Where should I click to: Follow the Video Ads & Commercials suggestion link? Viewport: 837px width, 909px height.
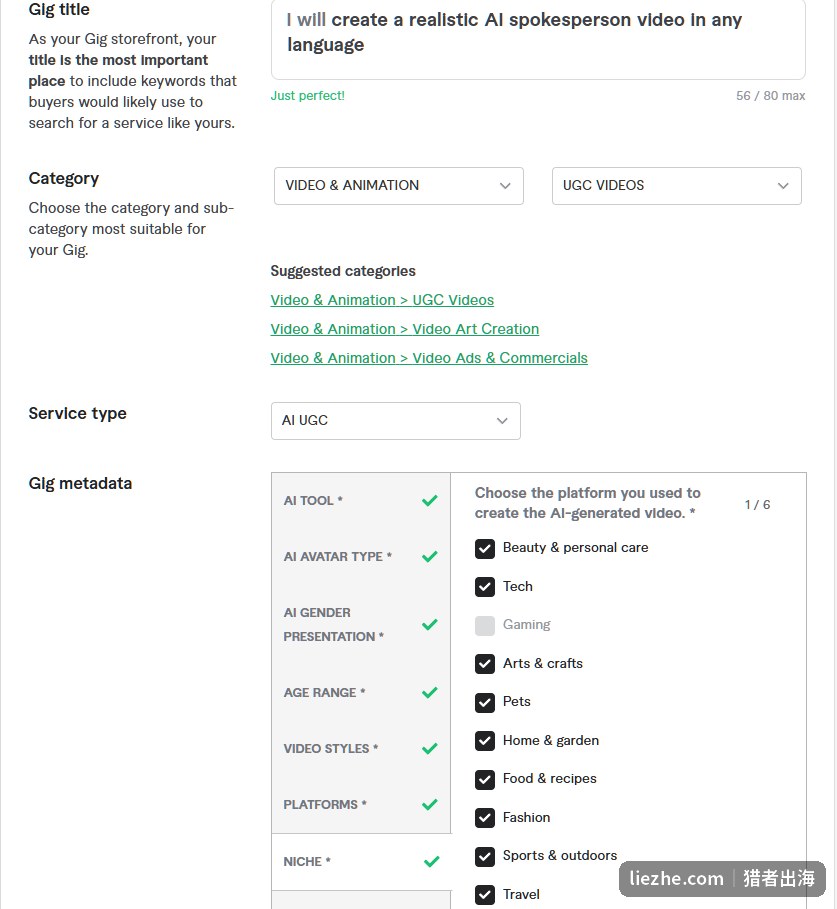[x=429, y=358]
